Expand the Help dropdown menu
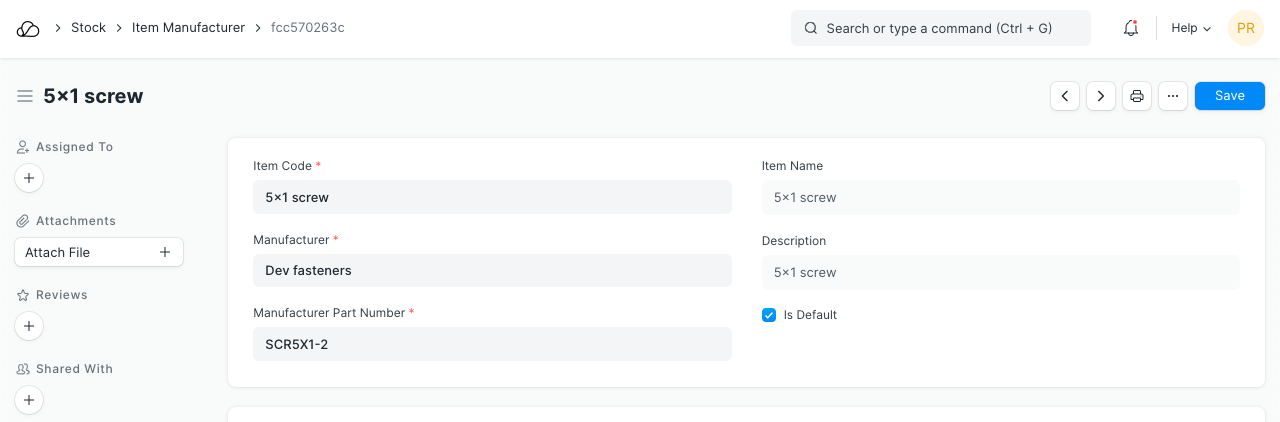The width and height of the screenshot is (1280, 422). click(x=1191, y=29)
